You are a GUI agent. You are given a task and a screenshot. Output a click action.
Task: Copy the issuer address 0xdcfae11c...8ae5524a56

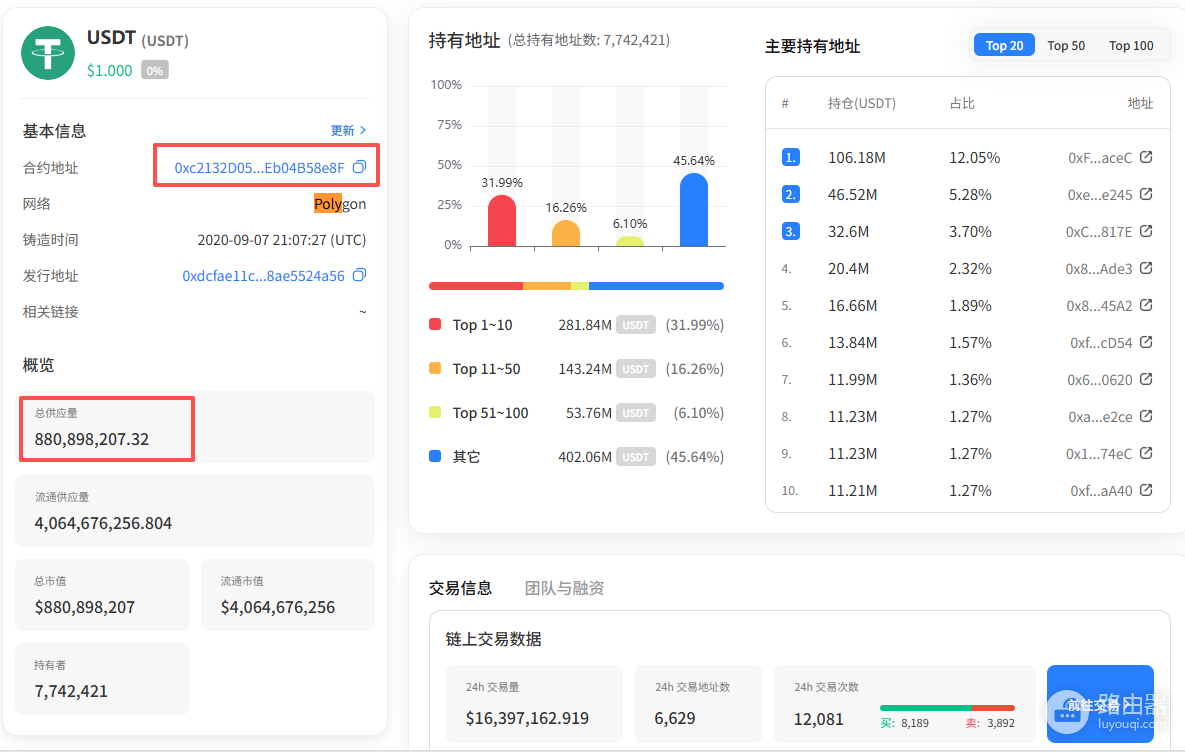(360, 275)
